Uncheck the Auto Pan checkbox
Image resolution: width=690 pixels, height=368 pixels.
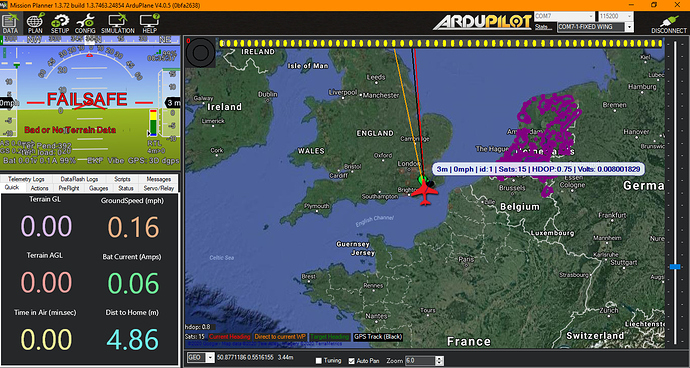pyautogui.click(x=351, y=361)
